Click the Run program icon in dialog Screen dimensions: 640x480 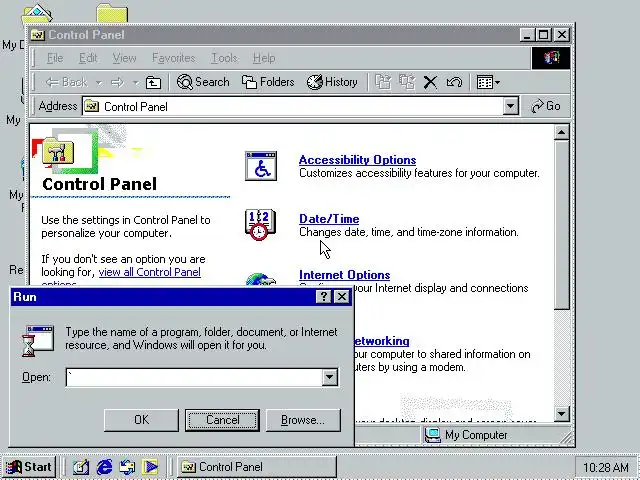38,340
